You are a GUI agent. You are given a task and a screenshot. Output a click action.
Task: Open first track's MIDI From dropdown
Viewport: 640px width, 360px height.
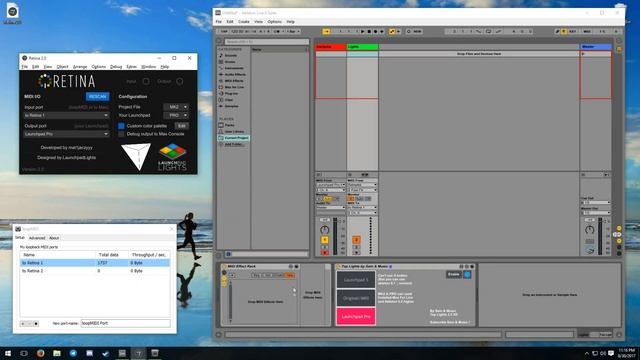[330, 185]
